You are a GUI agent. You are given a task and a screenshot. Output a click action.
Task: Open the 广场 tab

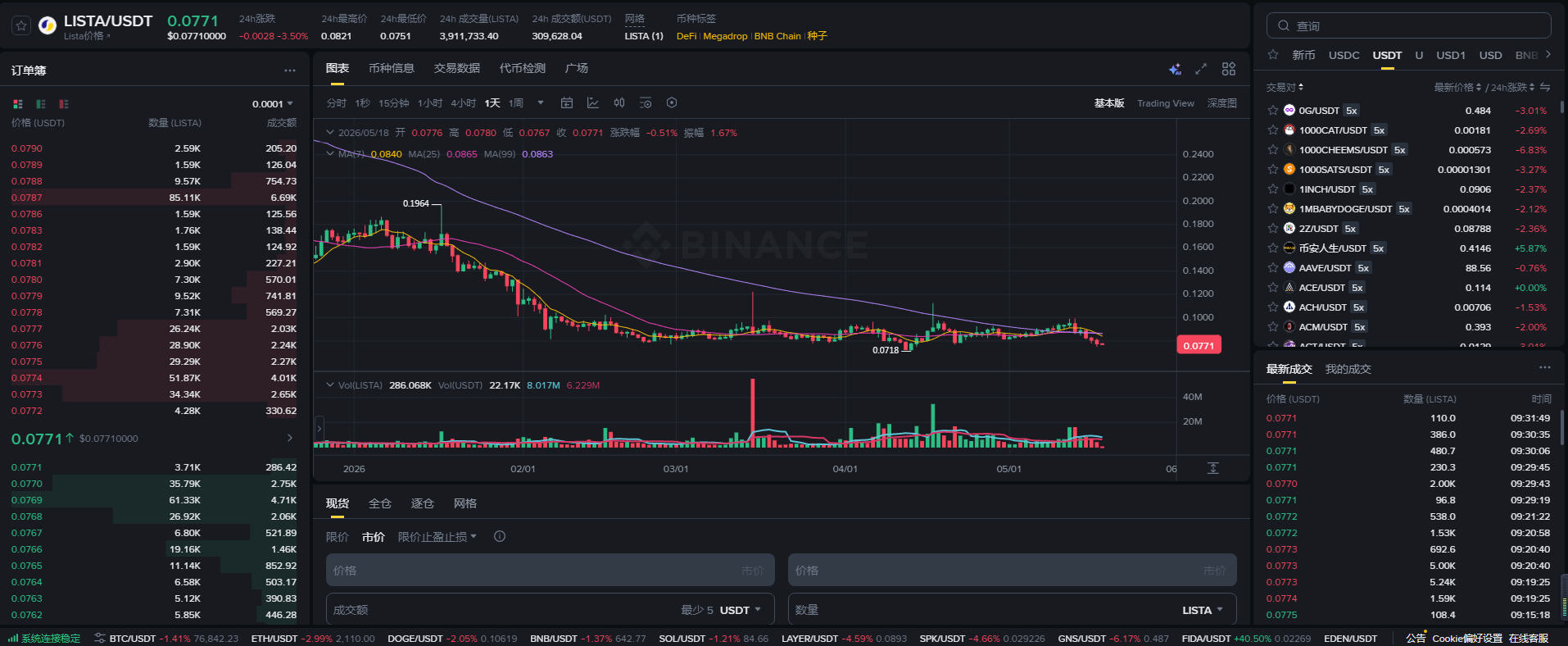pyautogui.click(x=577, y=68)
